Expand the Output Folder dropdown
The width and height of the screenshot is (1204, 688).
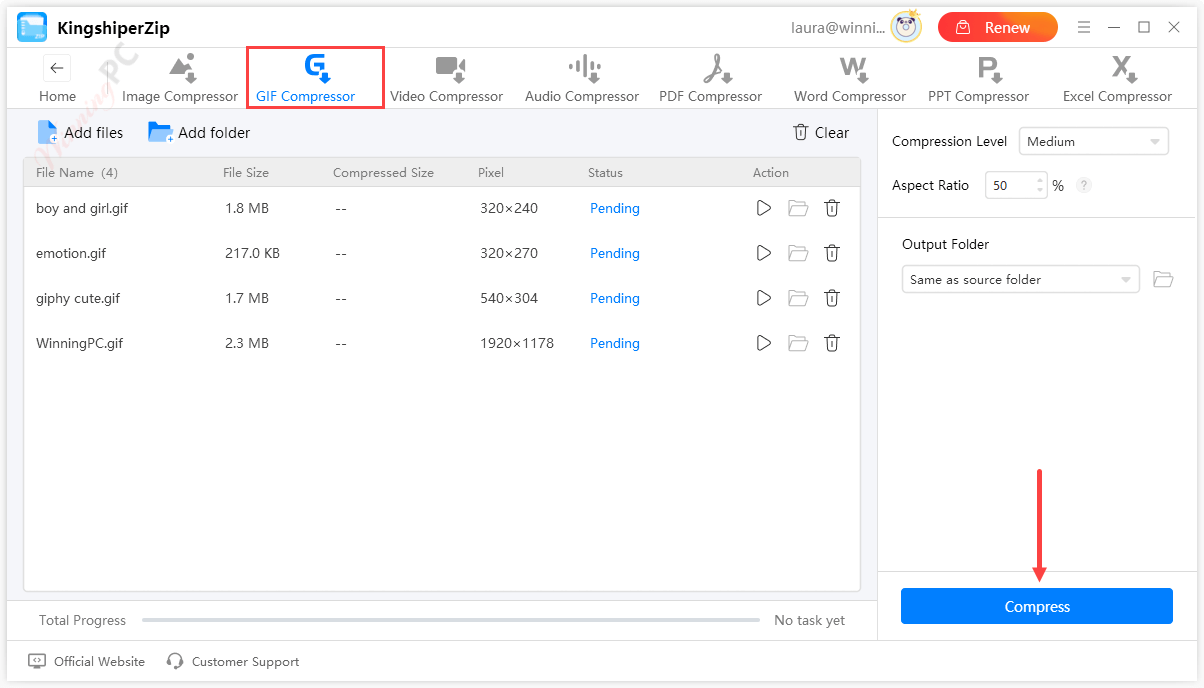coord(1021,279)
